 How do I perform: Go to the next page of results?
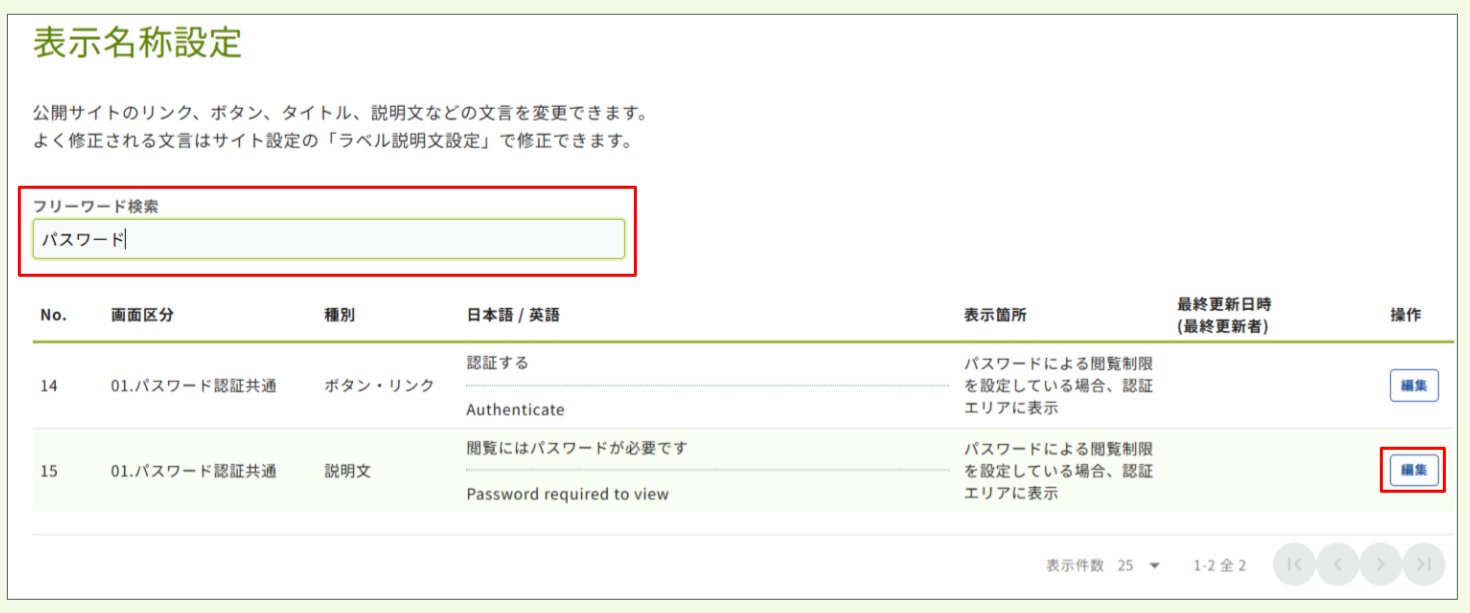coord(1380,564)
